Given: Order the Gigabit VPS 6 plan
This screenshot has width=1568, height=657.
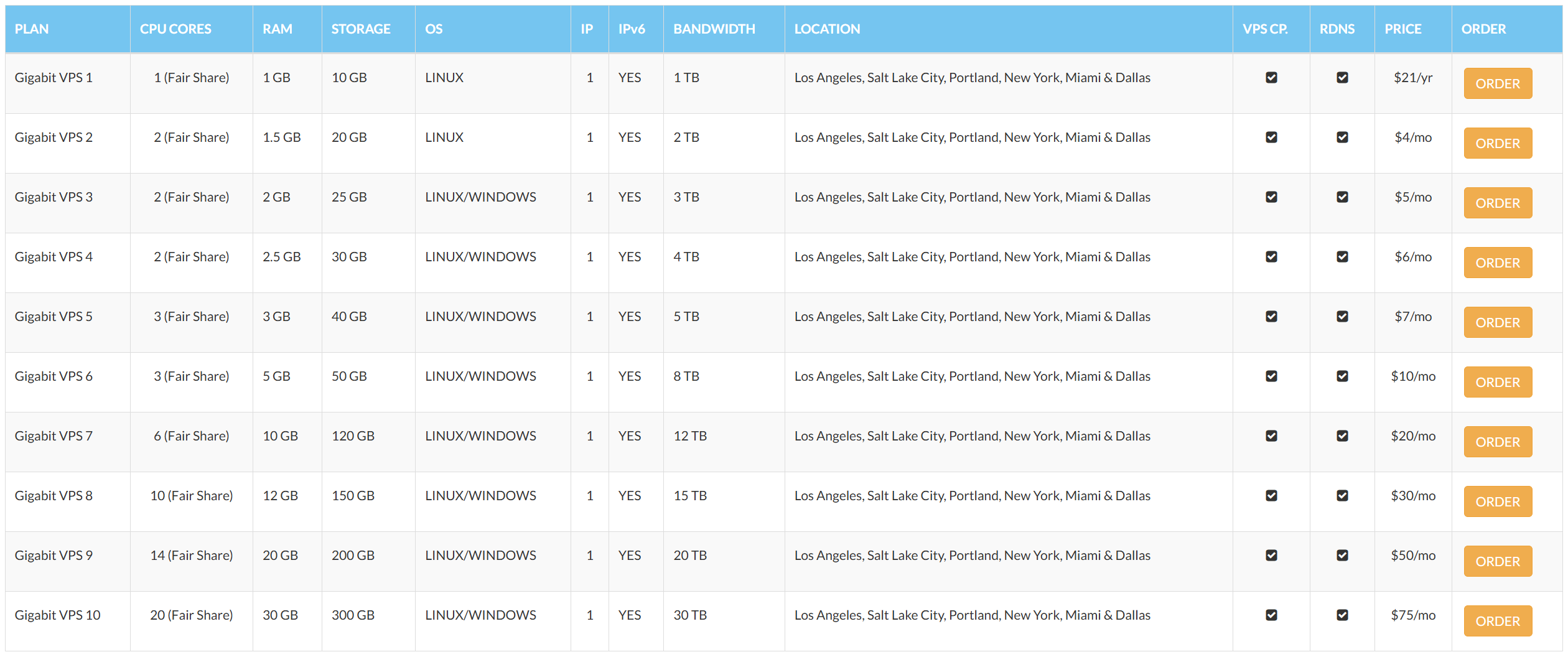Looking at the screenshot, I should coord(1498,382).
